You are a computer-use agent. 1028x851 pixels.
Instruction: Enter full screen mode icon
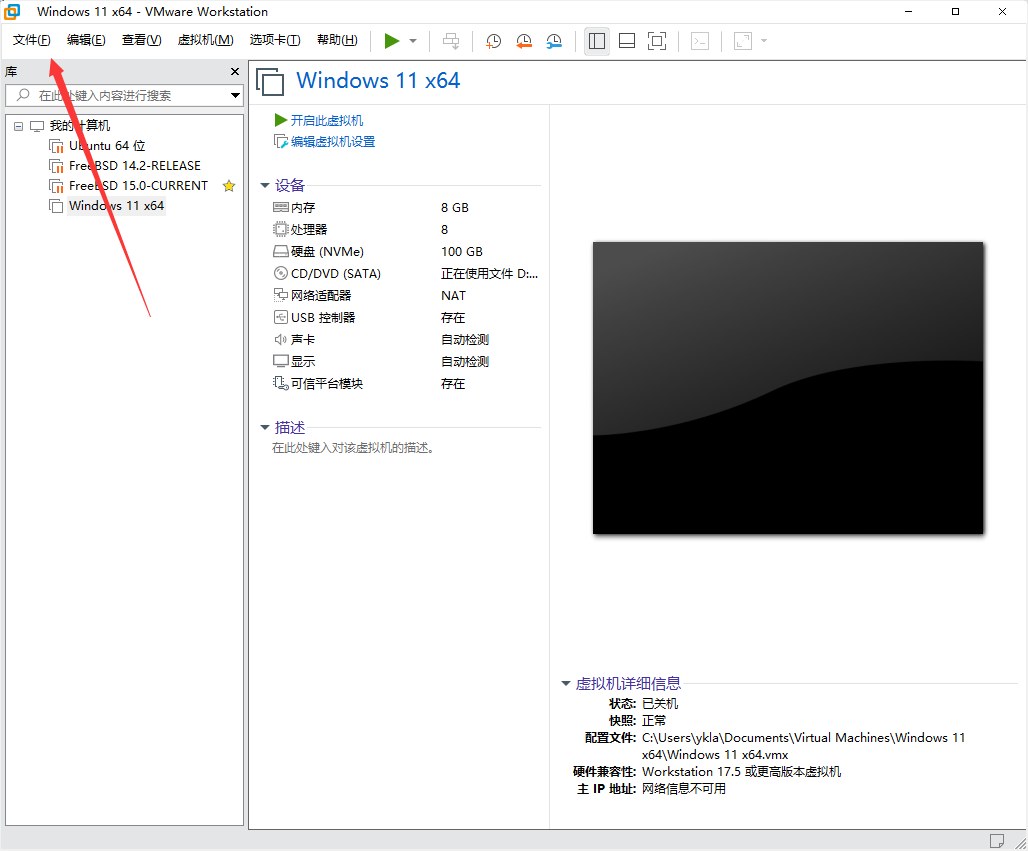657,41
